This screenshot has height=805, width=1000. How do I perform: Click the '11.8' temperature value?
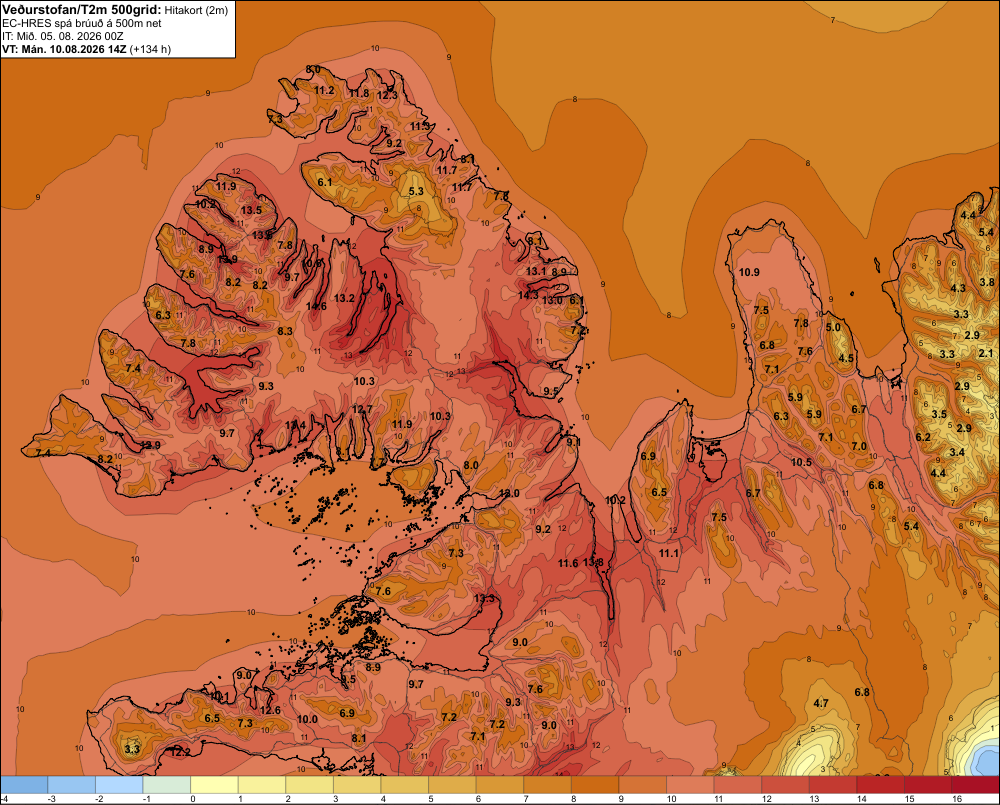[x=359, y=93]
